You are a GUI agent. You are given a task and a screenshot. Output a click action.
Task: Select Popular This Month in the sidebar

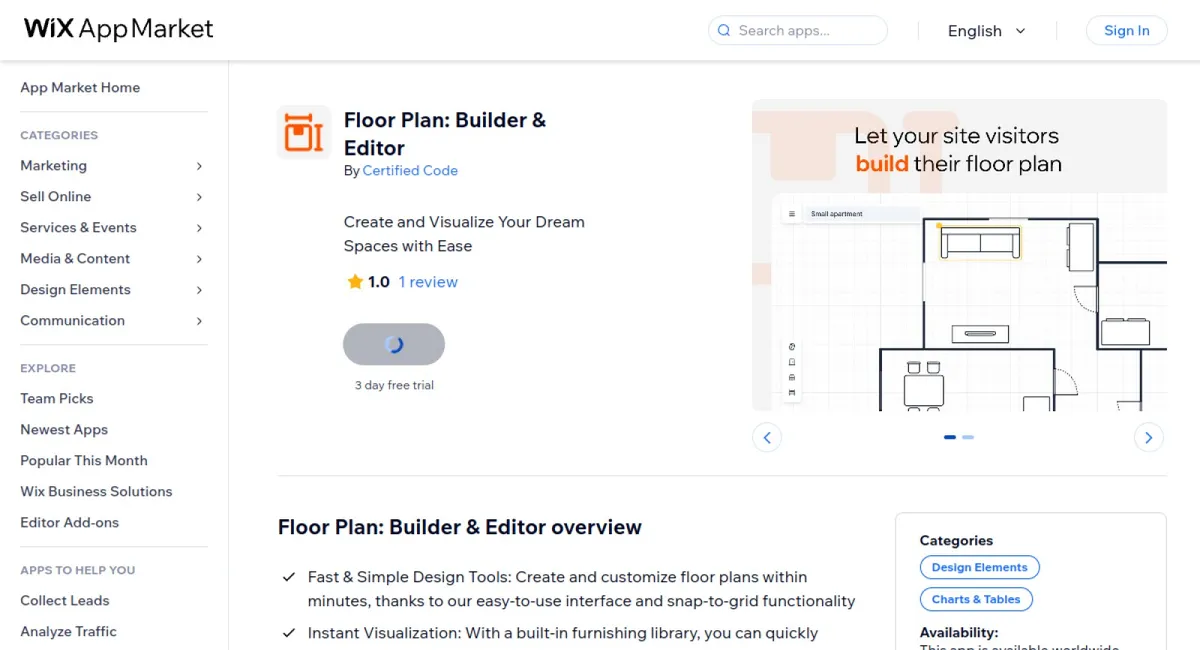[x=83, y=460]
